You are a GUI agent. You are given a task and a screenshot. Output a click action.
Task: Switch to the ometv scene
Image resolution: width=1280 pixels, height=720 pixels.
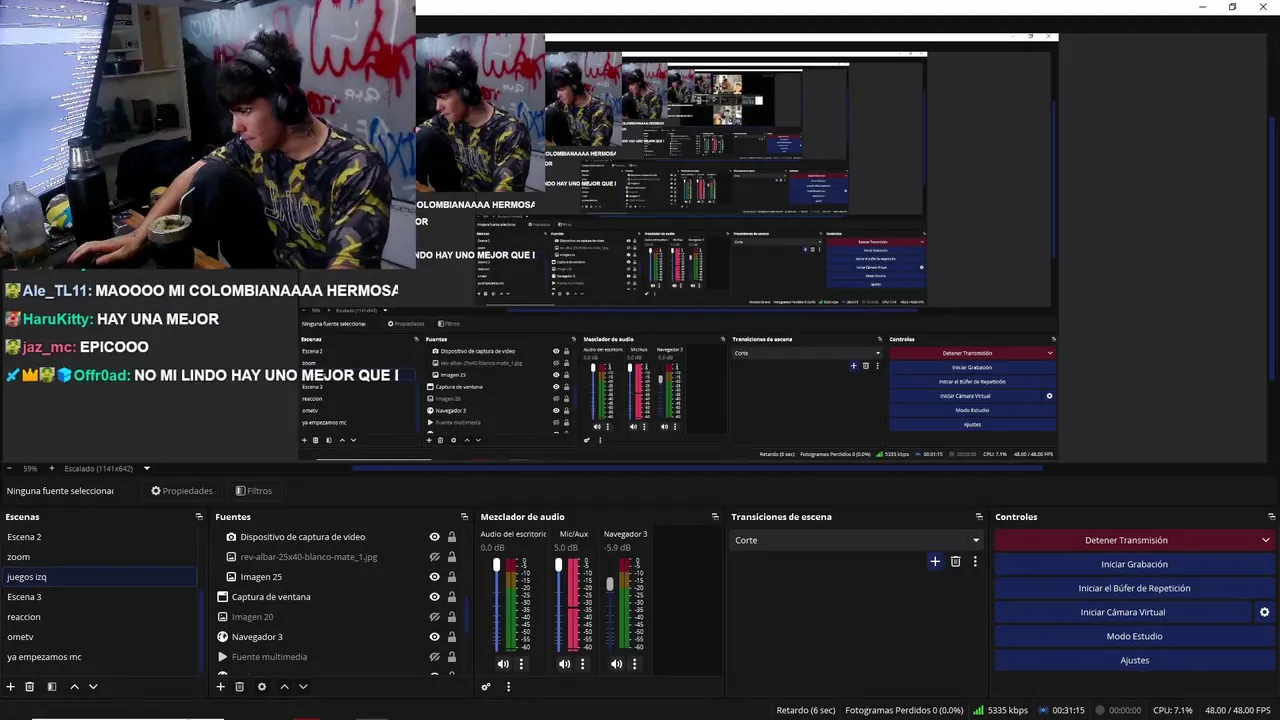[99, 637]
